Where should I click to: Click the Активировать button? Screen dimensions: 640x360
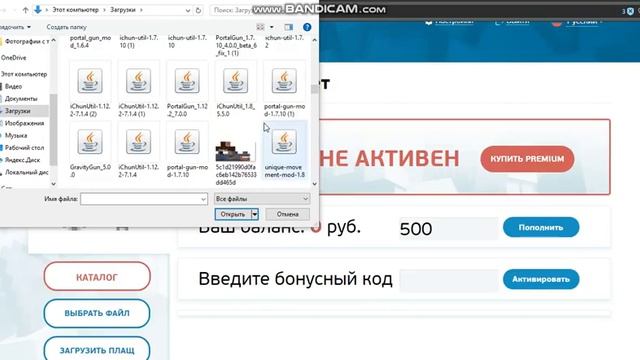pyautogui.click(x=541, y=279)
